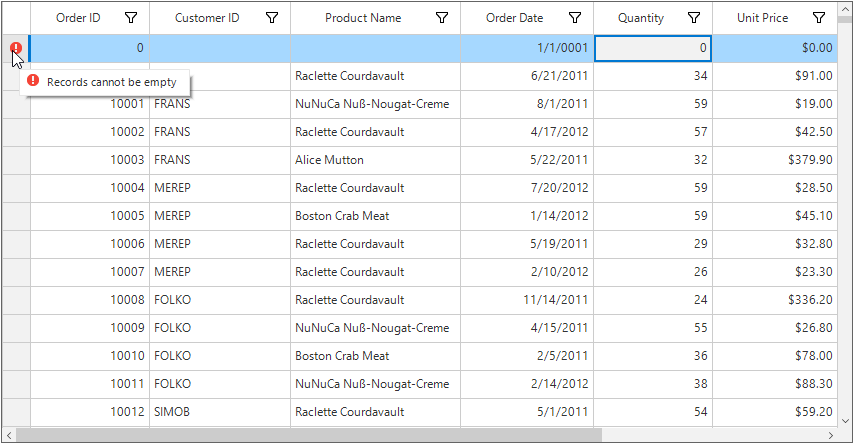The height and width of the screenshot is (444, 854).
Task: Select Order ID cell 10002
Action: (90, 132)
